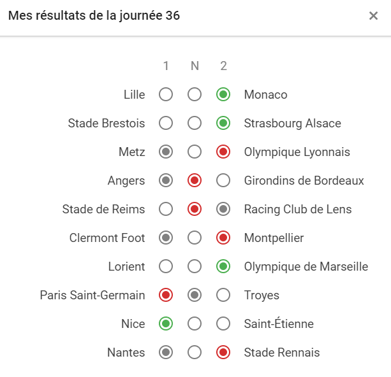Pick the green Nice home win radio
Image resolution: width=391 pixels, height=377 pixels.
pyautogui.click(x=166, y=324)
